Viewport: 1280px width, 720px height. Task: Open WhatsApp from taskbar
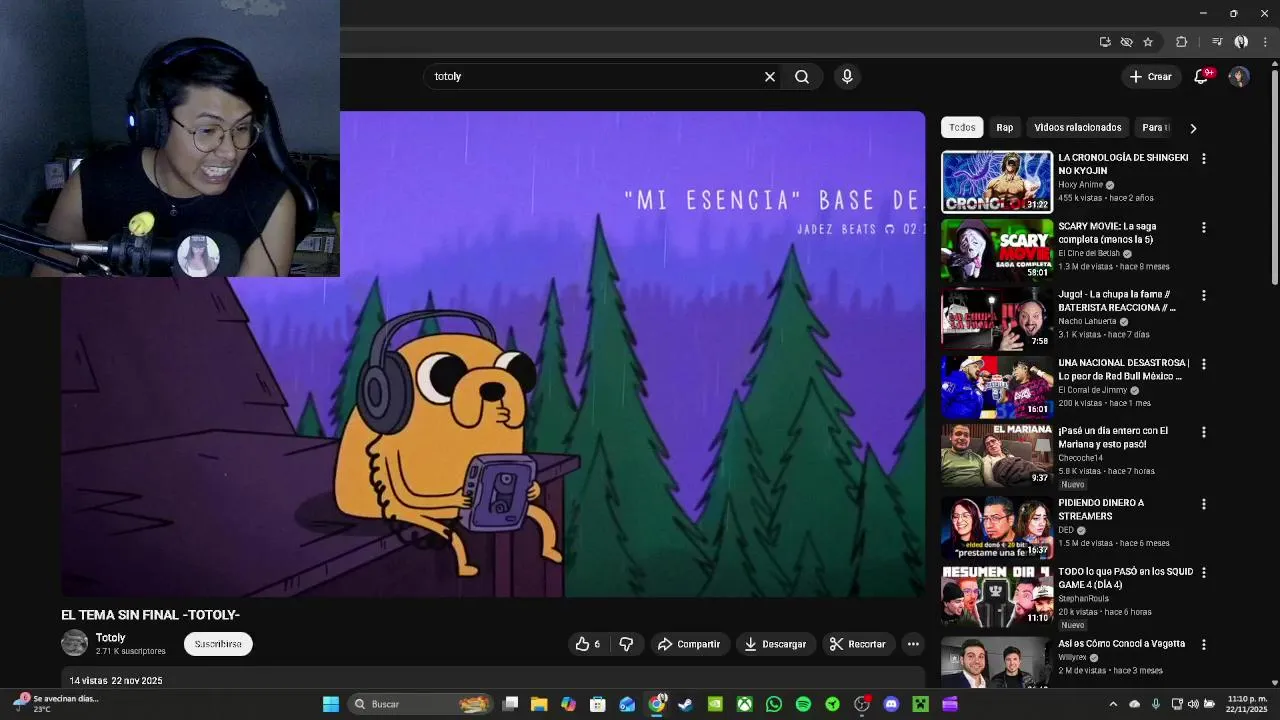click(773, 704)
